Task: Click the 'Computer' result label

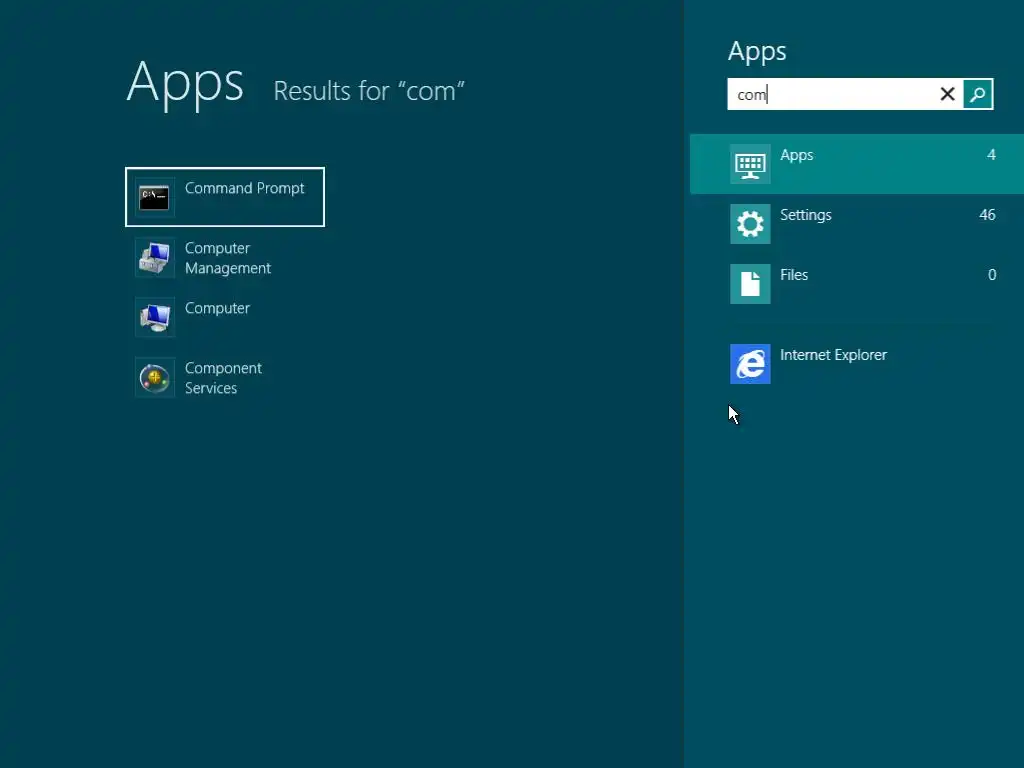Action: [x=217, y=308]
